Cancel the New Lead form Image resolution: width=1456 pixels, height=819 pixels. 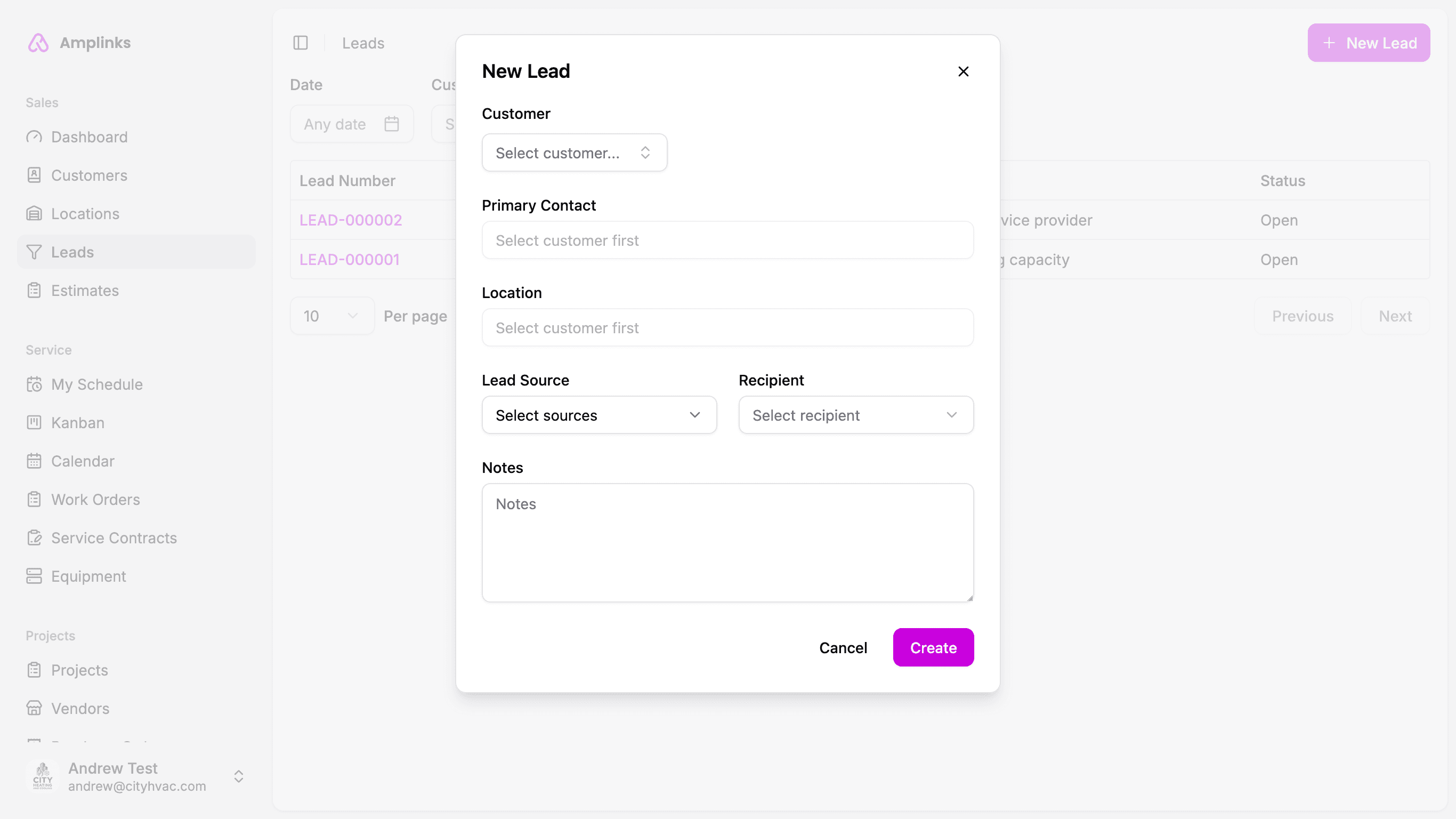tap(843, 648)
